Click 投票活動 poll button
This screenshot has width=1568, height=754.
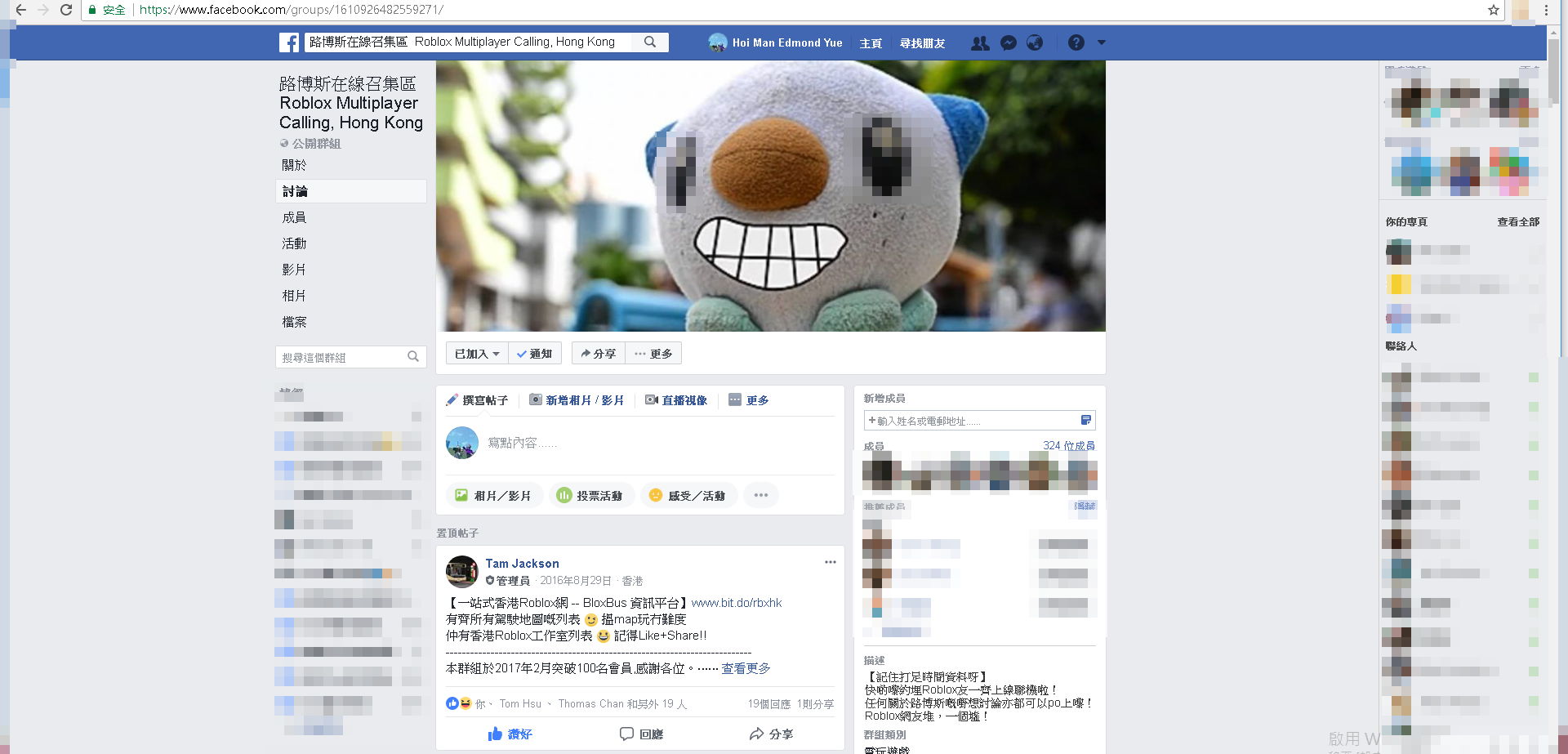tap(591, 496)
